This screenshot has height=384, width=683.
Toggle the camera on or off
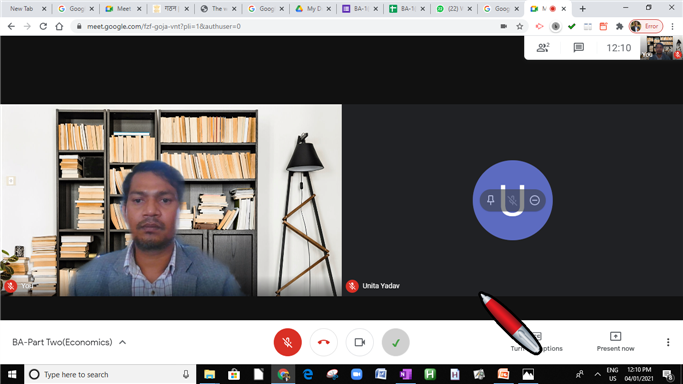[x=360, y=342]
